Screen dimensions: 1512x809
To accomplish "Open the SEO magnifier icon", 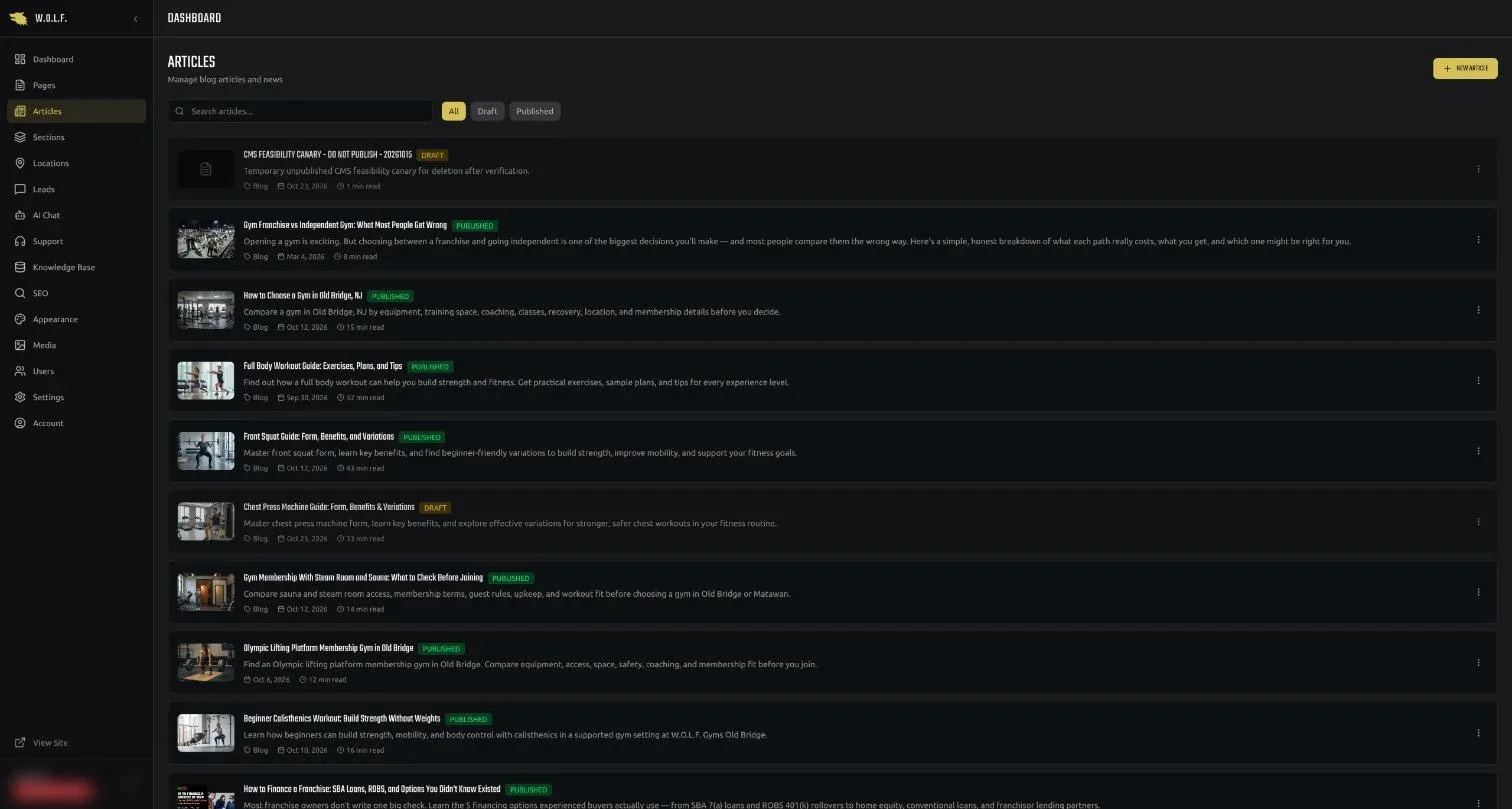I will (20, 293).
